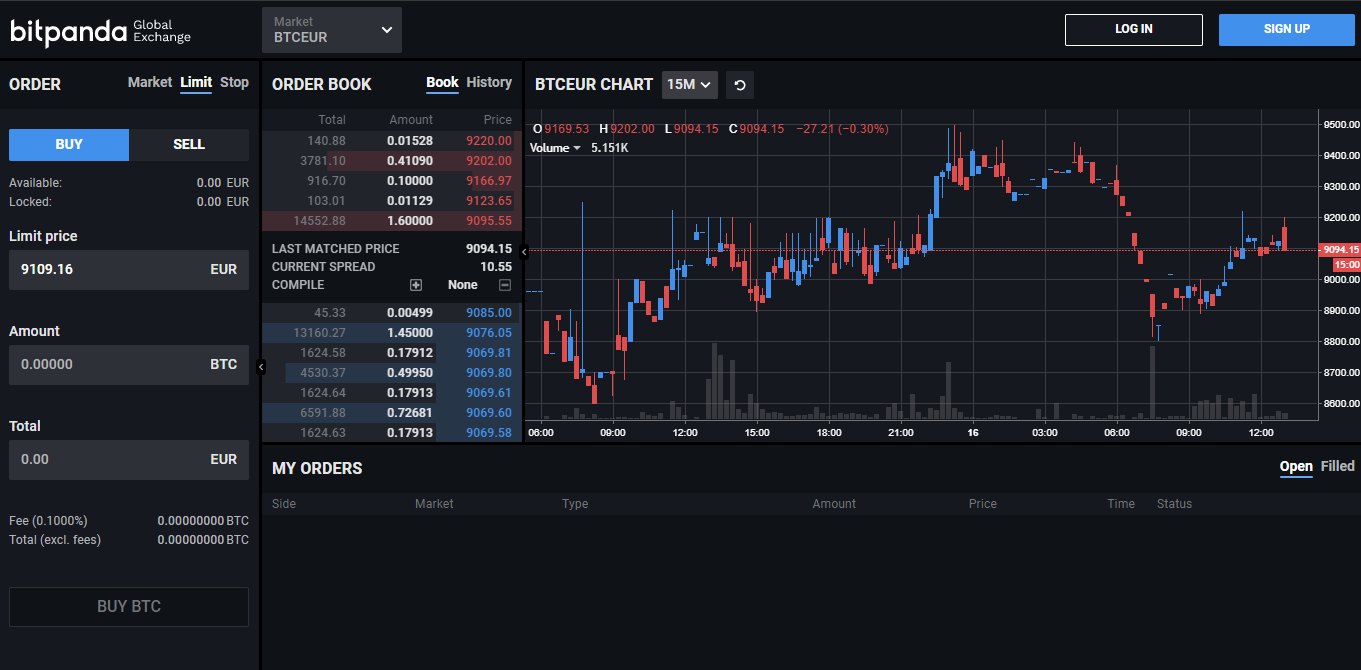
Task: Select ask price 9123.65 in order book
Action: (489, 201)
